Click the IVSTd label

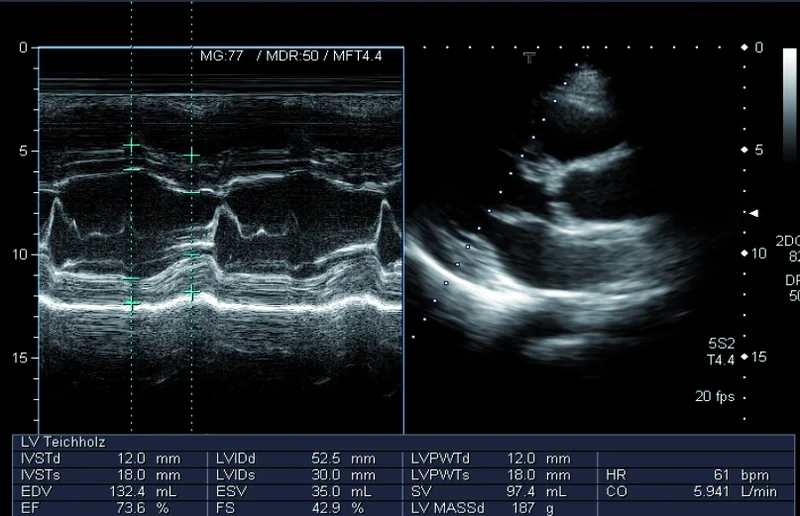click(41, 458)
